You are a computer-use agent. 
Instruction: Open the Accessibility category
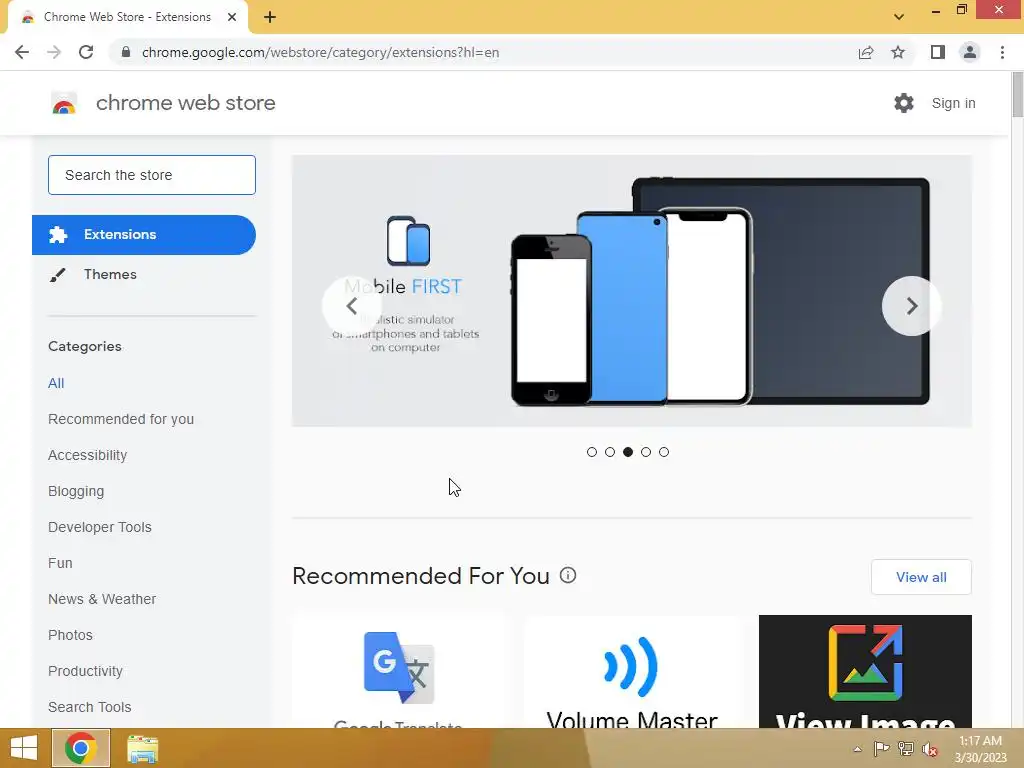(88, 455)
